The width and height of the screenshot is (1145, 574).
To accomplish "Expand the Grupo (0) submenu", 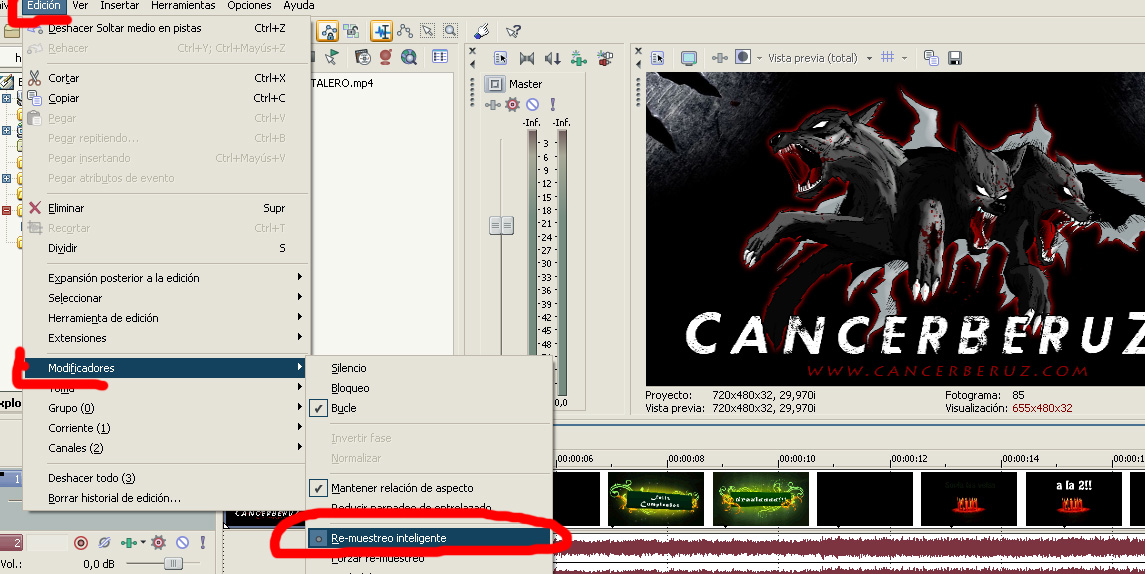I will [x=166, y=408].
